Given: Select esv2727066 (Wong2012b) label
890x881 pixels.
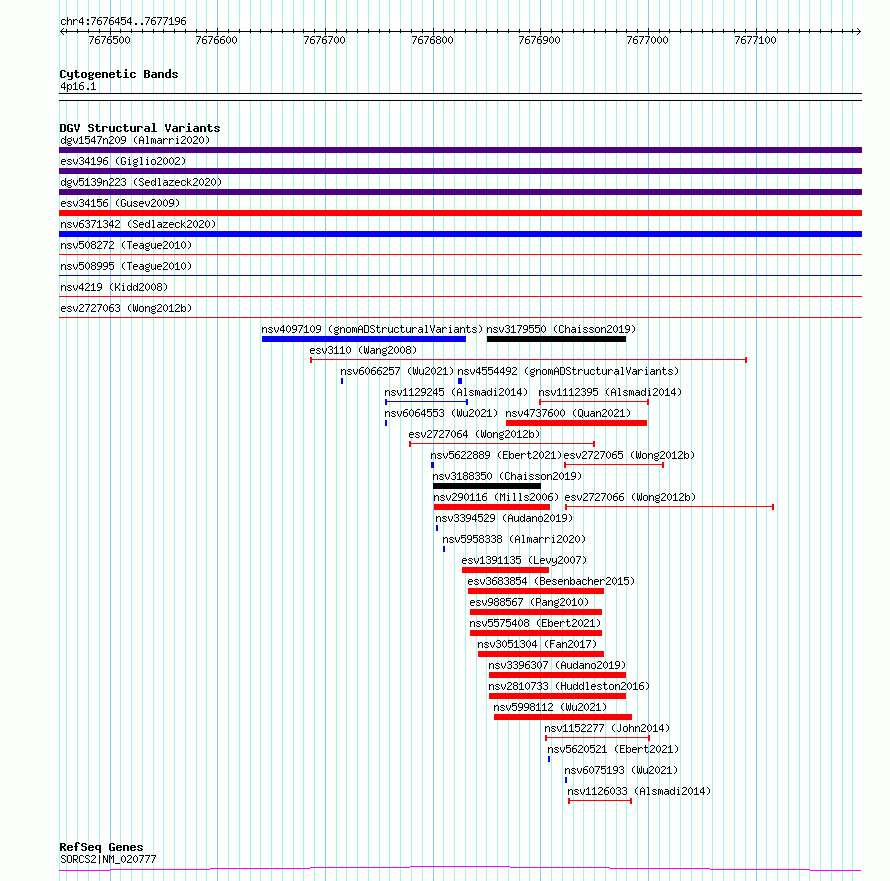Looking at the screenshot, I should (x=630, y=497).
